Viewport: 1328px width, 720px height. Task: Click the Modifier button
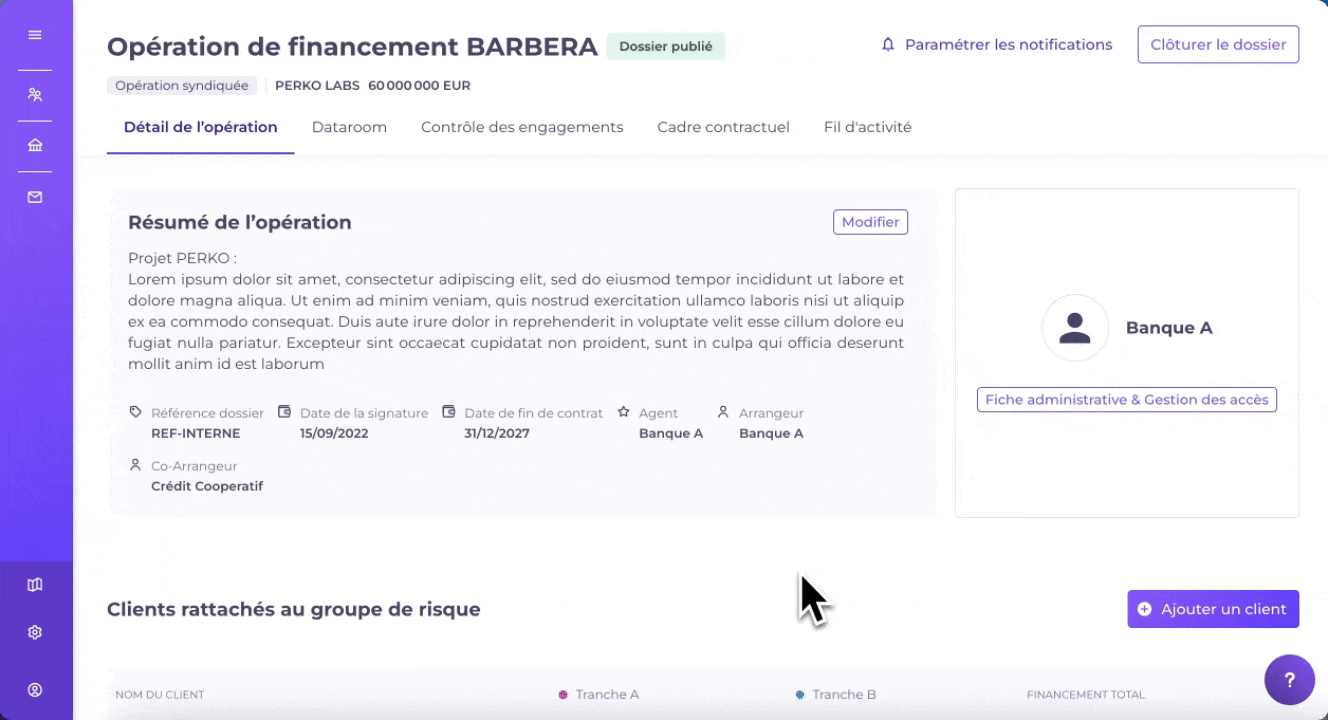coord(870,222)
